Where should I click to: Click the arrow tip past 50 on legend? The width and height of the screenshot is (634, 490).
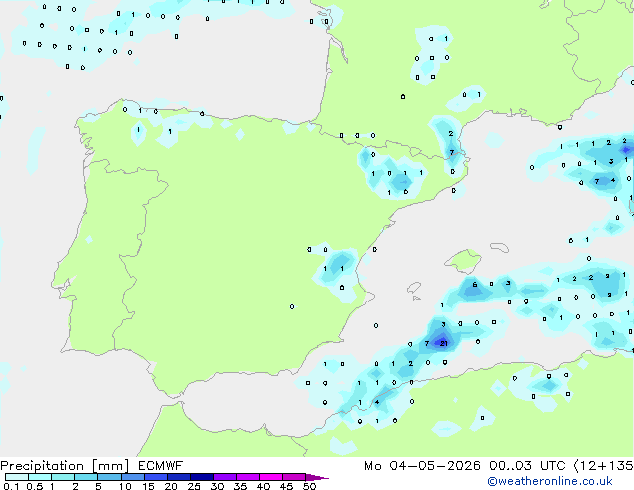[318, 477]
